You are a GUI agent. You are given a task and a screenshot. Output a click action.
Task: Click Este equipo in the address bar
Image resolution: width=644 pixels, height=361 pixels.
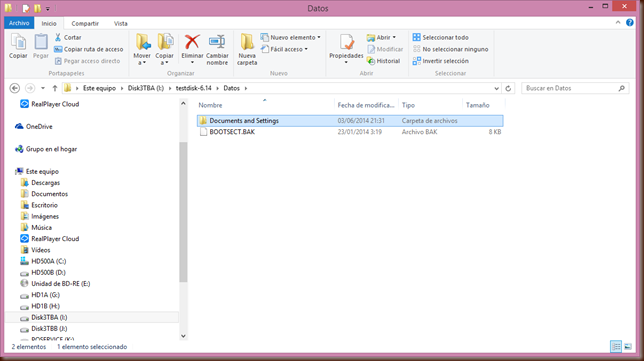point(99,88)
